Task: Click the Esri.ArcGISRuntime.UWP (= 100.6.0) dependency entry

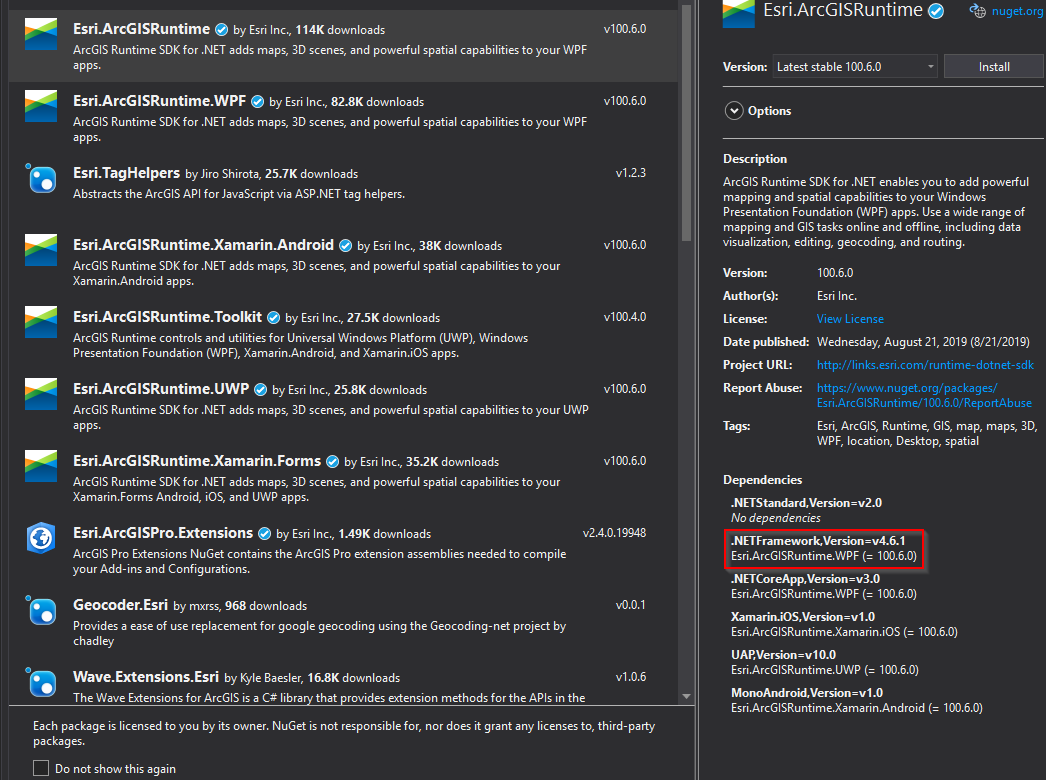Action: tap(825, 670)
